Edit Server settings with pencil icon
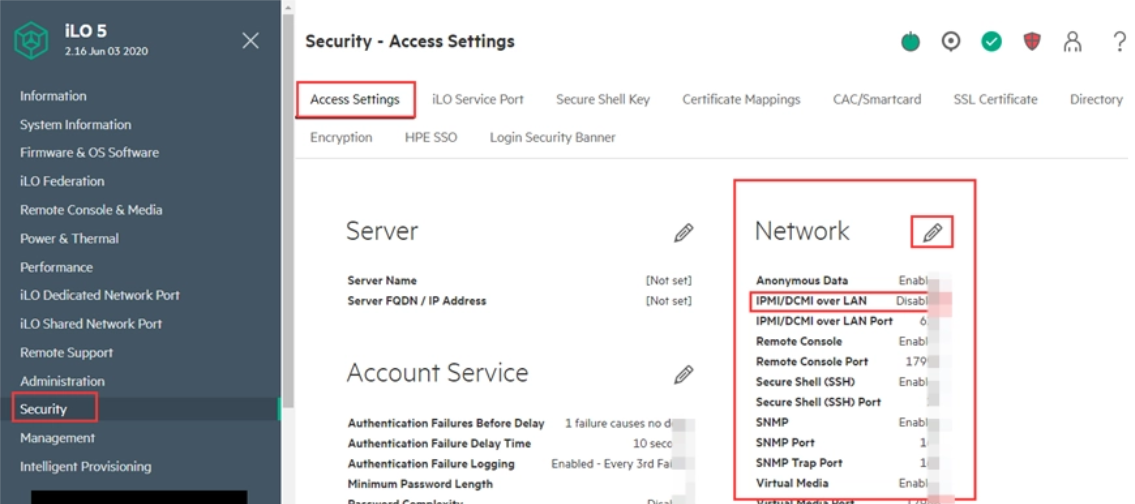The image size is (1135, 504). coord(683,232)
